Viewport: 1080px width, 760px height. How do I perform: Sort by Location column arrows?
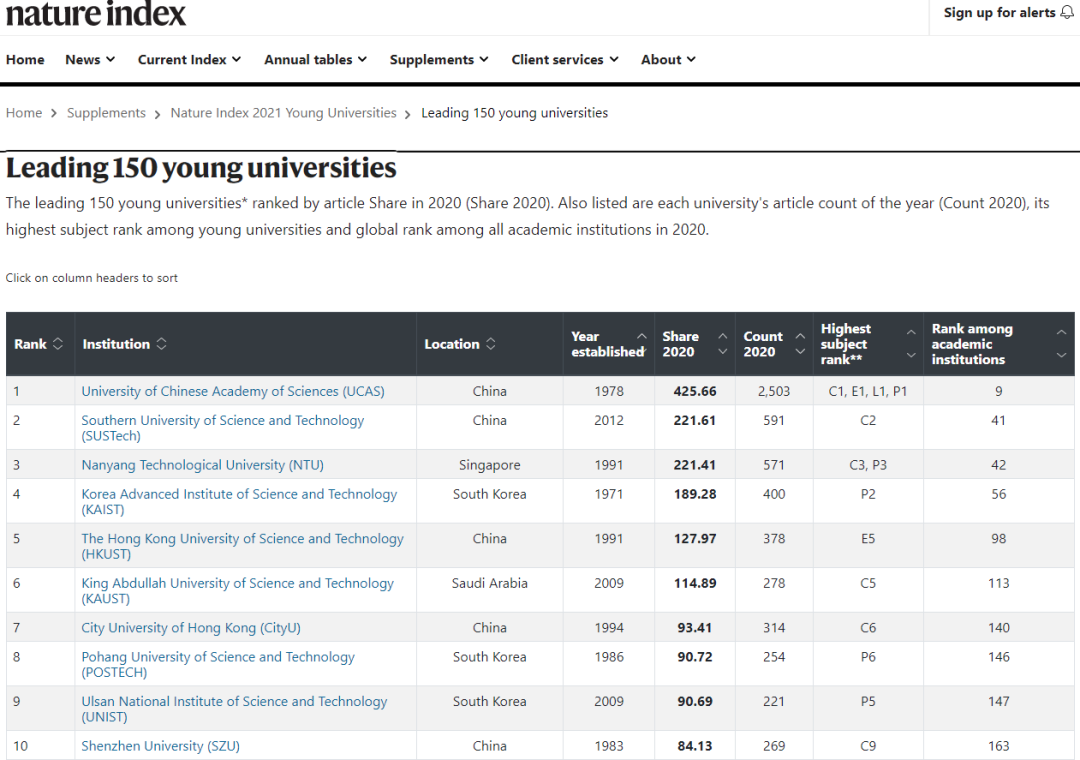click(490, 344)
